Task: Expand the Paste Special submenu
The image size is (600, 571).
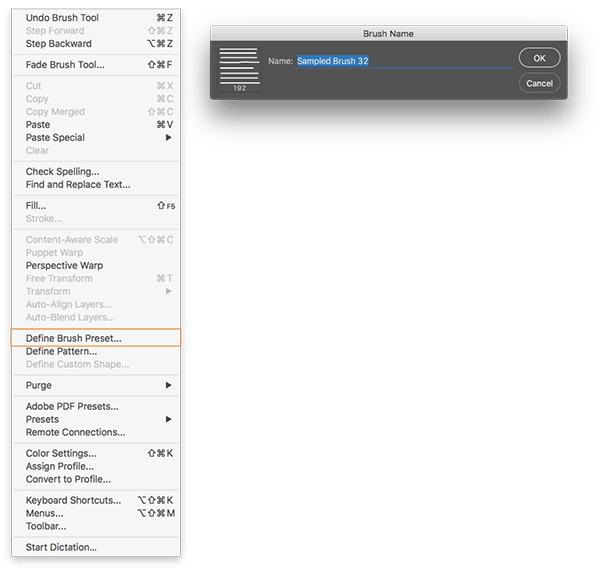Action: 96,138
